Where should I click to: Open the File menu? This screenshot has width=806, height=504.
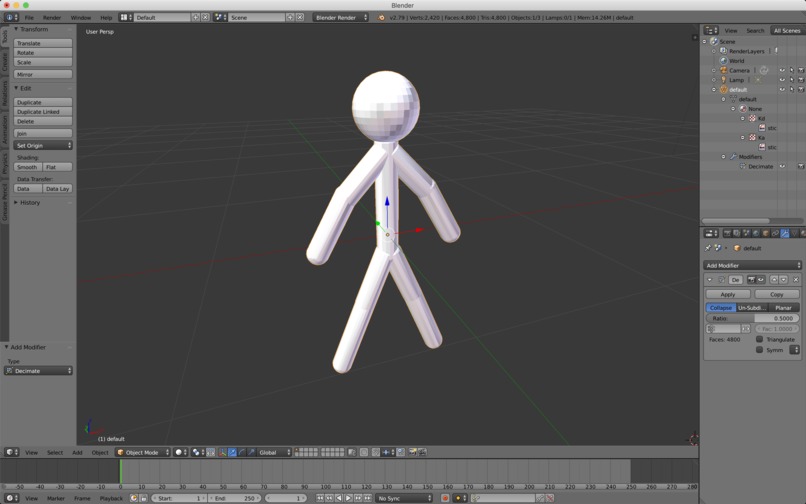tap(29, 17)
